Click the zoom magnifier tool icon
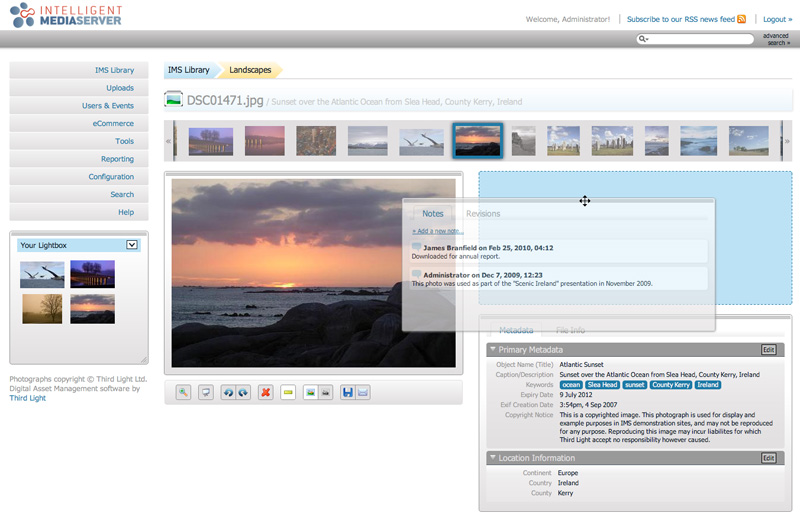 183,392
